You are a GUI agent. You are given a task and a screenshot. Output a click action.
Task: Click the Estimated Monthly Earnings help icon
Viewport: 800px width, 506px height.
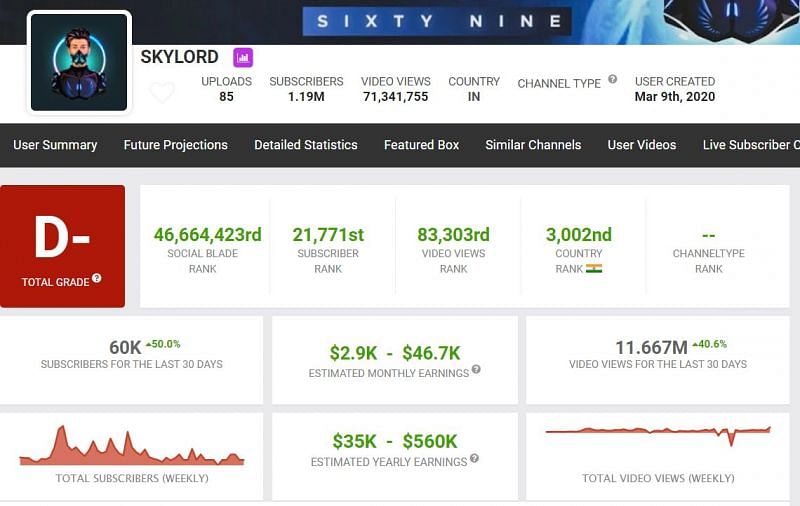tap(476, 370)
